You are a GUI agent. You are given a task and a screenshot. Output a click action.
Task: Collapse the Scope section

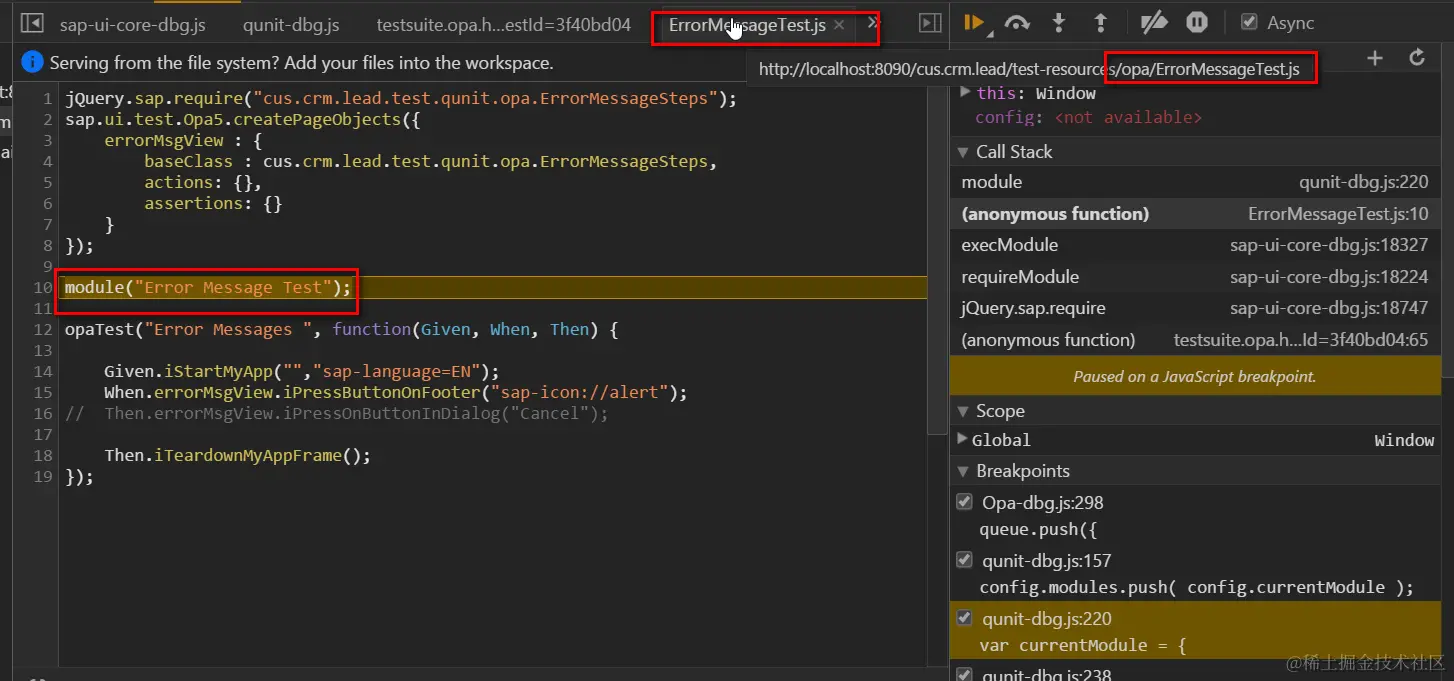(x=964, y=411)
